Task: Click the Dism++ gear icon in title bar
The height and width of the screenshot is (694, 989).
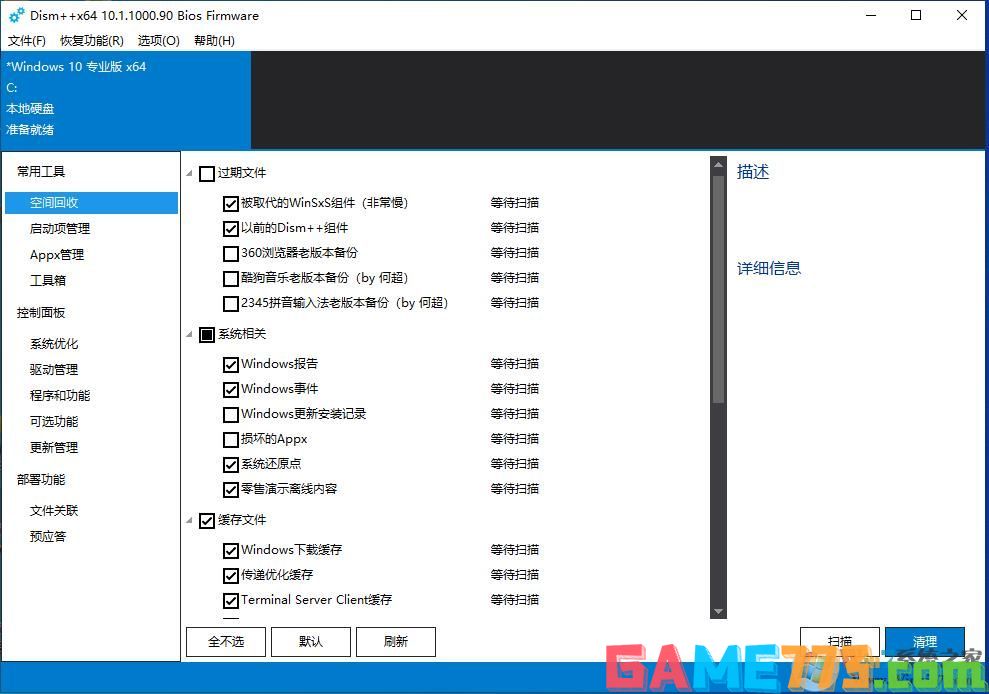Action: [17, 15]
